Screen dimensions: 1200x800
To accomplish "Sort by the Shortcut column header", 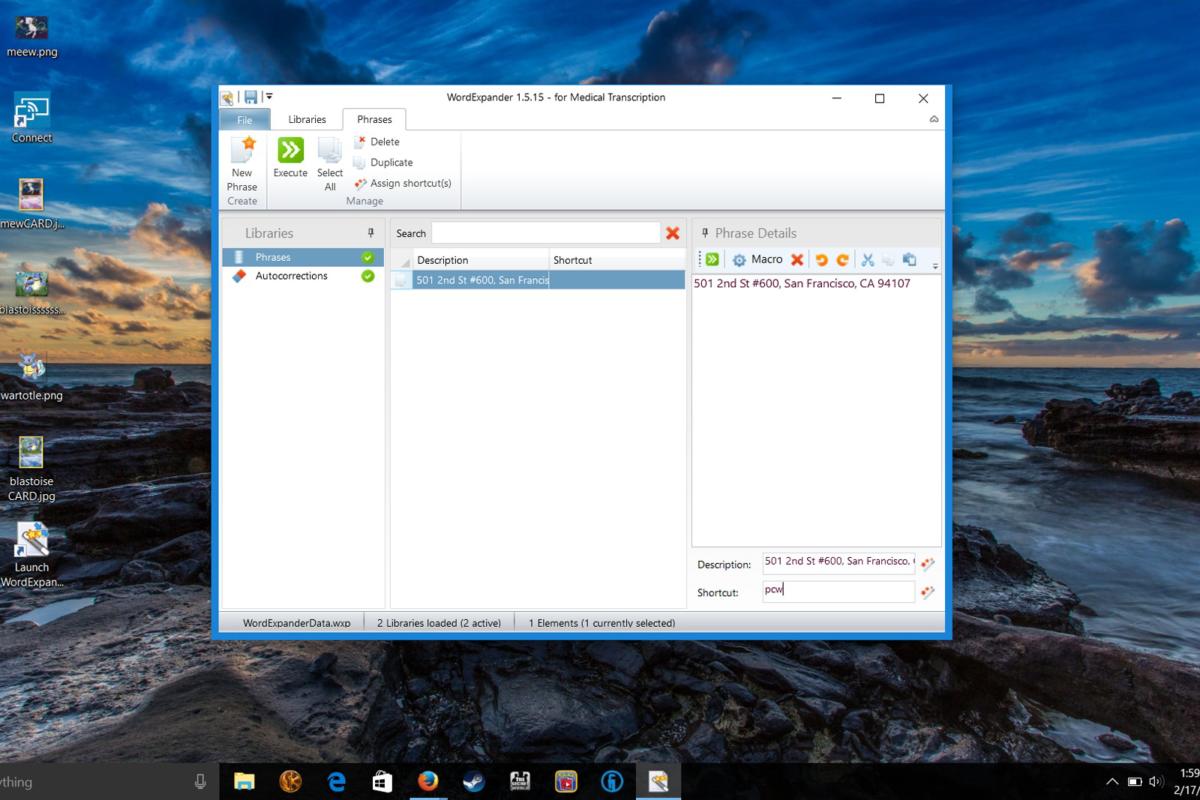I will pos(617,260).
